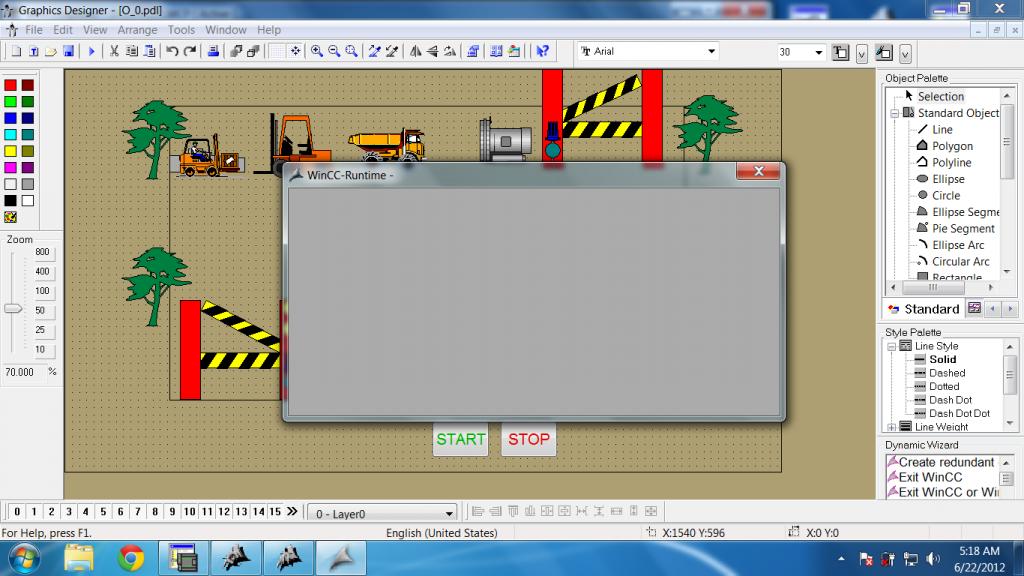
Task: Click the green START button on canvas
Action: [x=460, y=440]
